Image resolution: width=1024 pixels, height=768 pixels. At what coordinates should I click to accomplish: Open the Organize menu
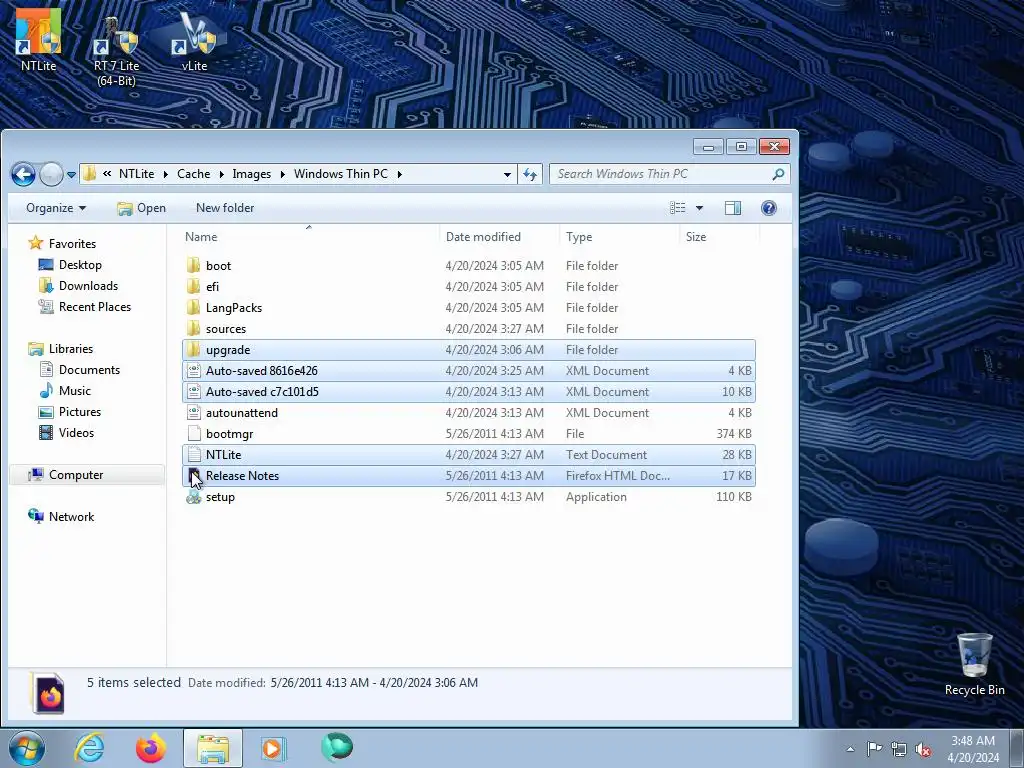(x=56, y=208)
